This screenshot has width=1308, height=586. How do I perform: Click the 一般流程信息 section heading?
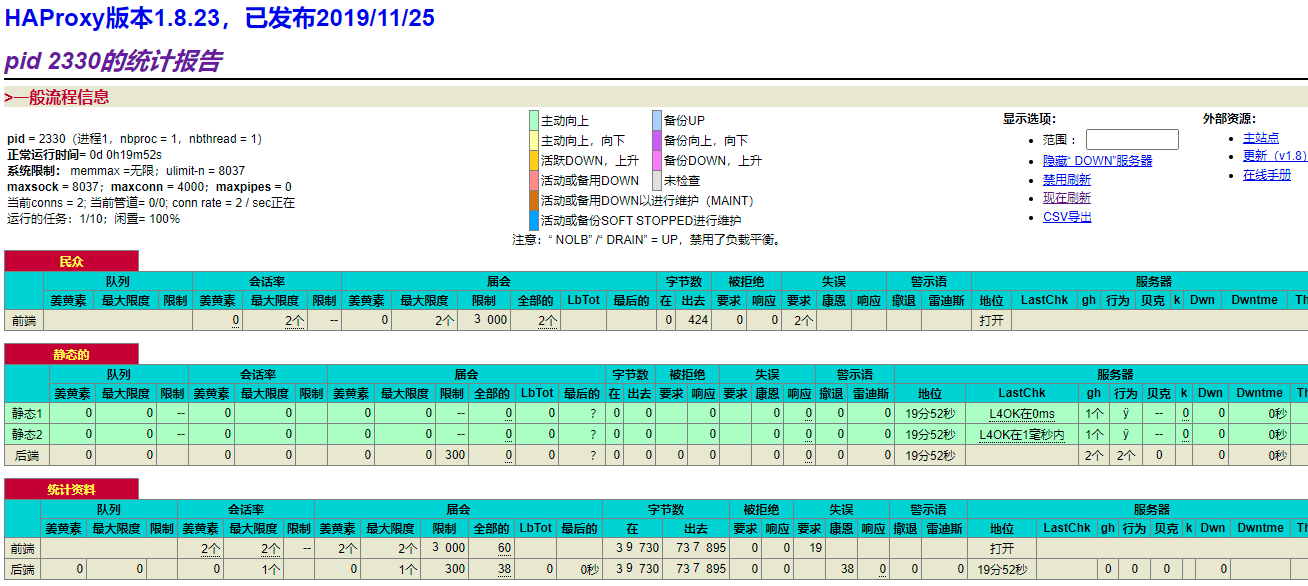(x=60, y=97)
